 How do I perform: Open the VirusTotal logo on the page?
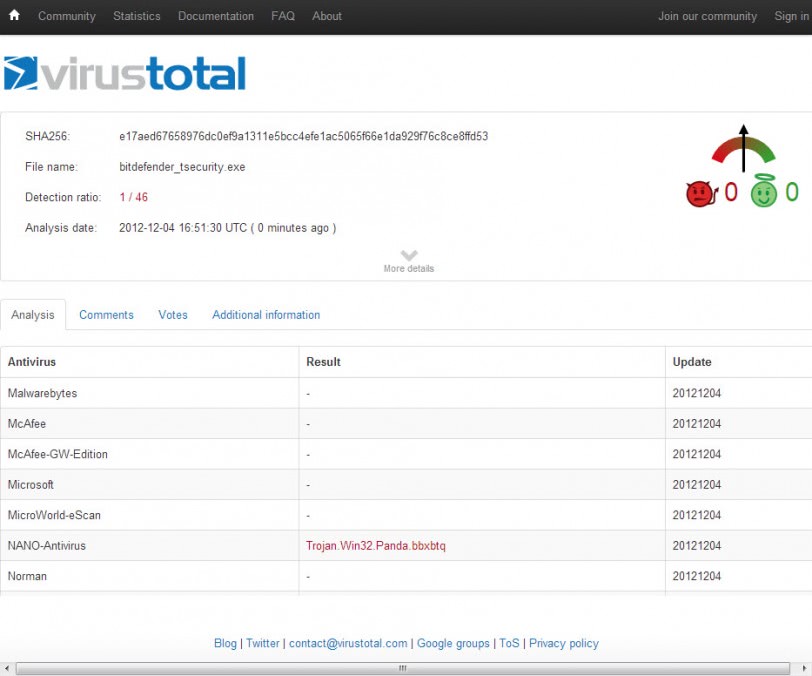pos(125,72)
